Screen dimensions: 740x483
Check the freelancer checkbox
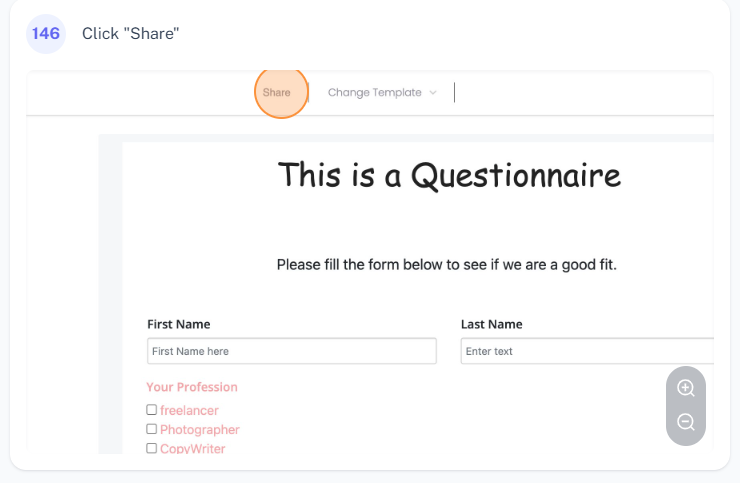(x=152, y=410)
